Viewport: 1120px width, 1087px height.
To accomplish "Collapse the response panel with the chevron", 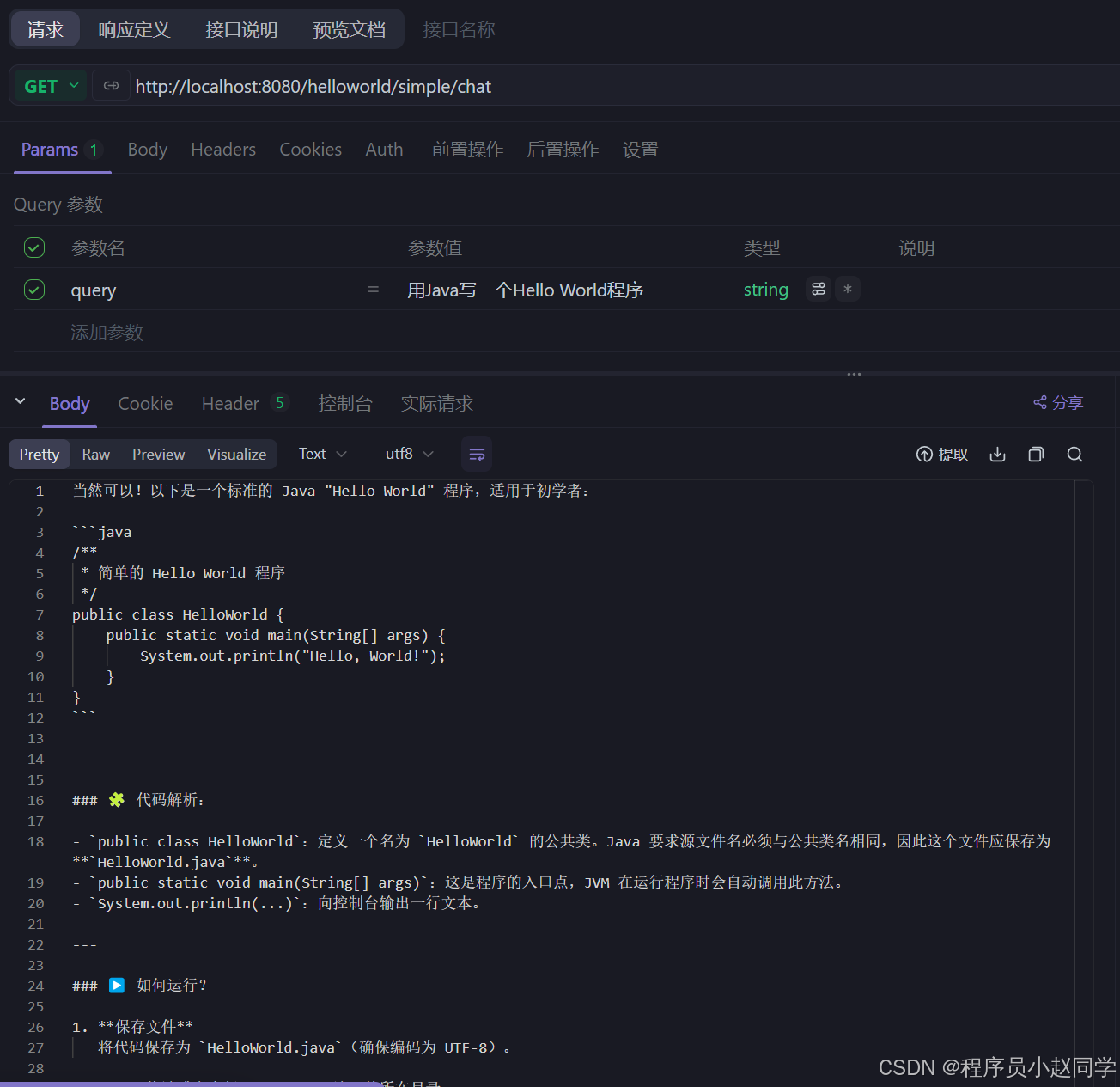I will pyautogui.click(x=21, y=401).
